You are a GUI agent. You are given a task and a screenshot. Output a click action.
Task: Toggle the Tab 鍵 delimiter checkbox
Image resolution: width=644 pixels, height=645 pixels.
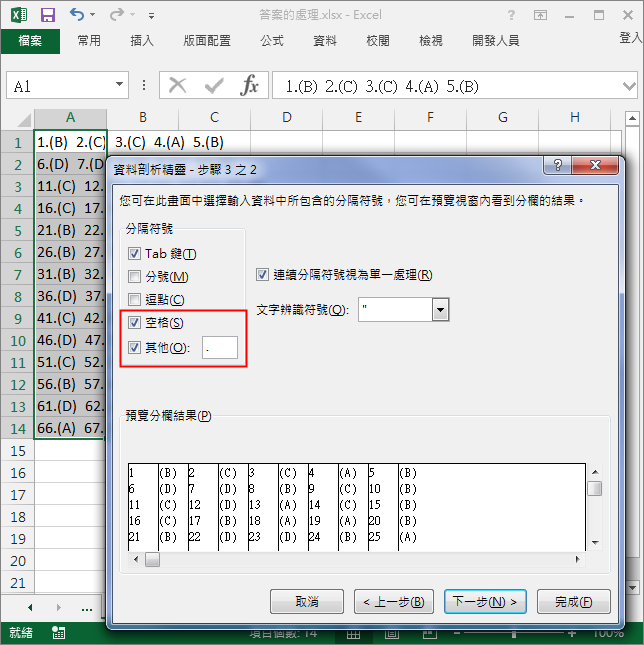pyautogui.click(x=134, y=253)
